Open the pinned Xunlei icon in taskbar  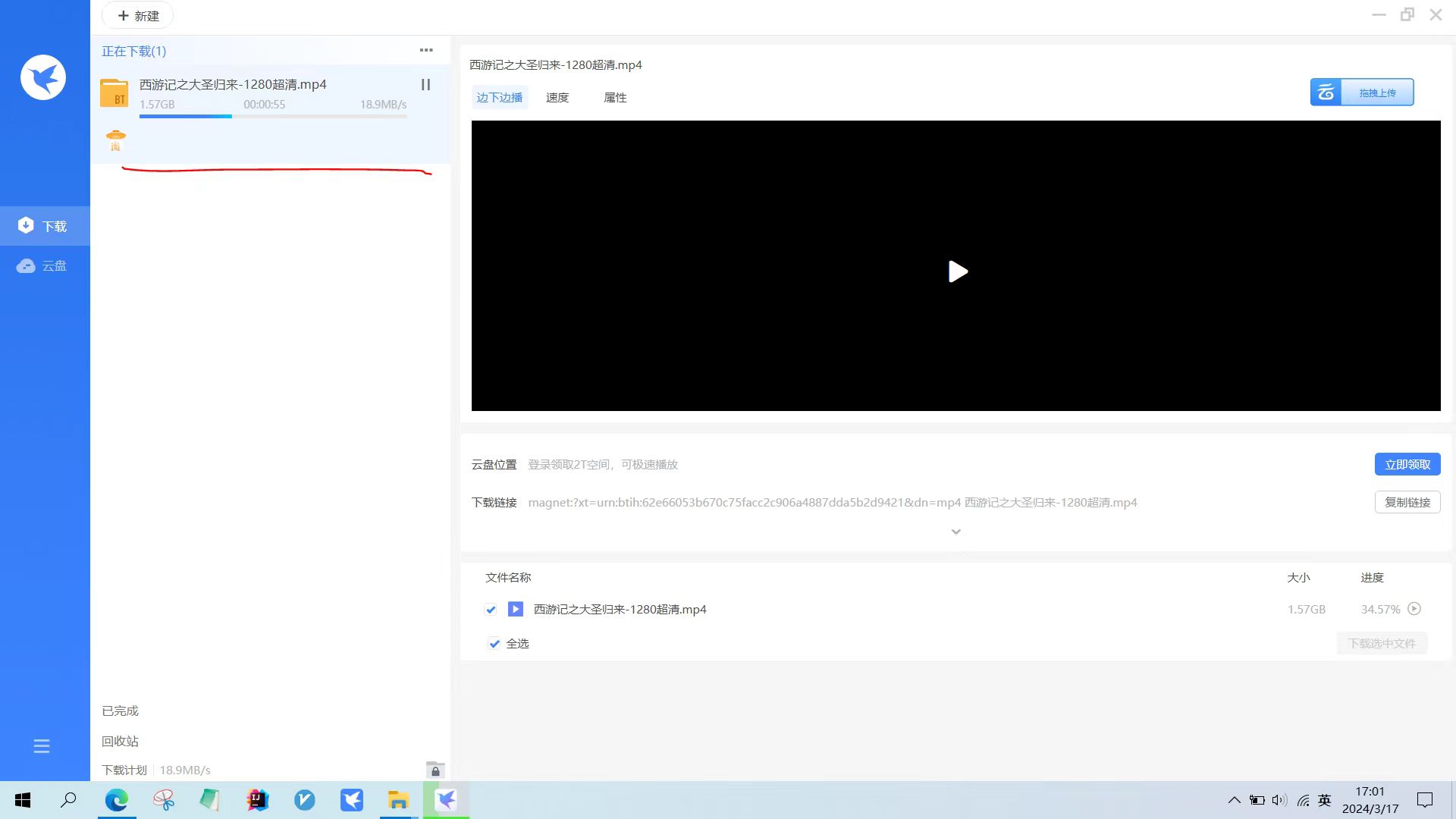pyautogui.click(x=352, y=800)
